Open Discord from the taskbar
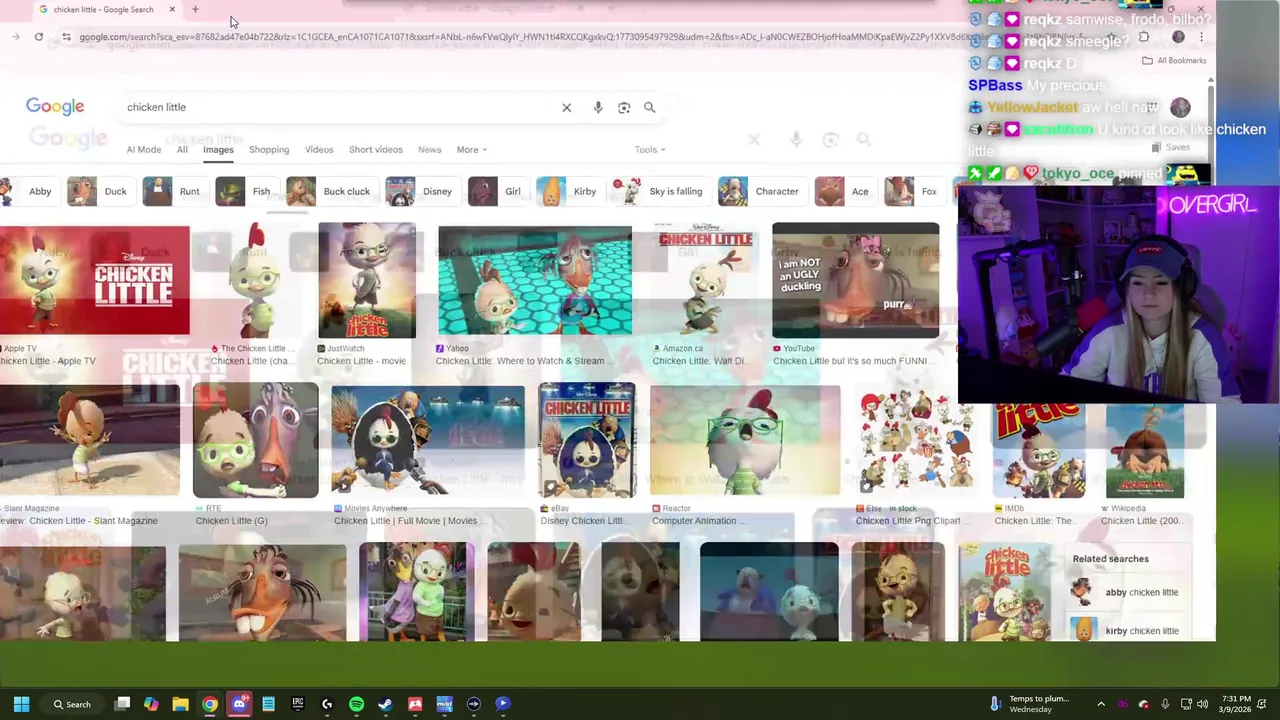This screenshot has width=1280, height=720. [239, 704]
